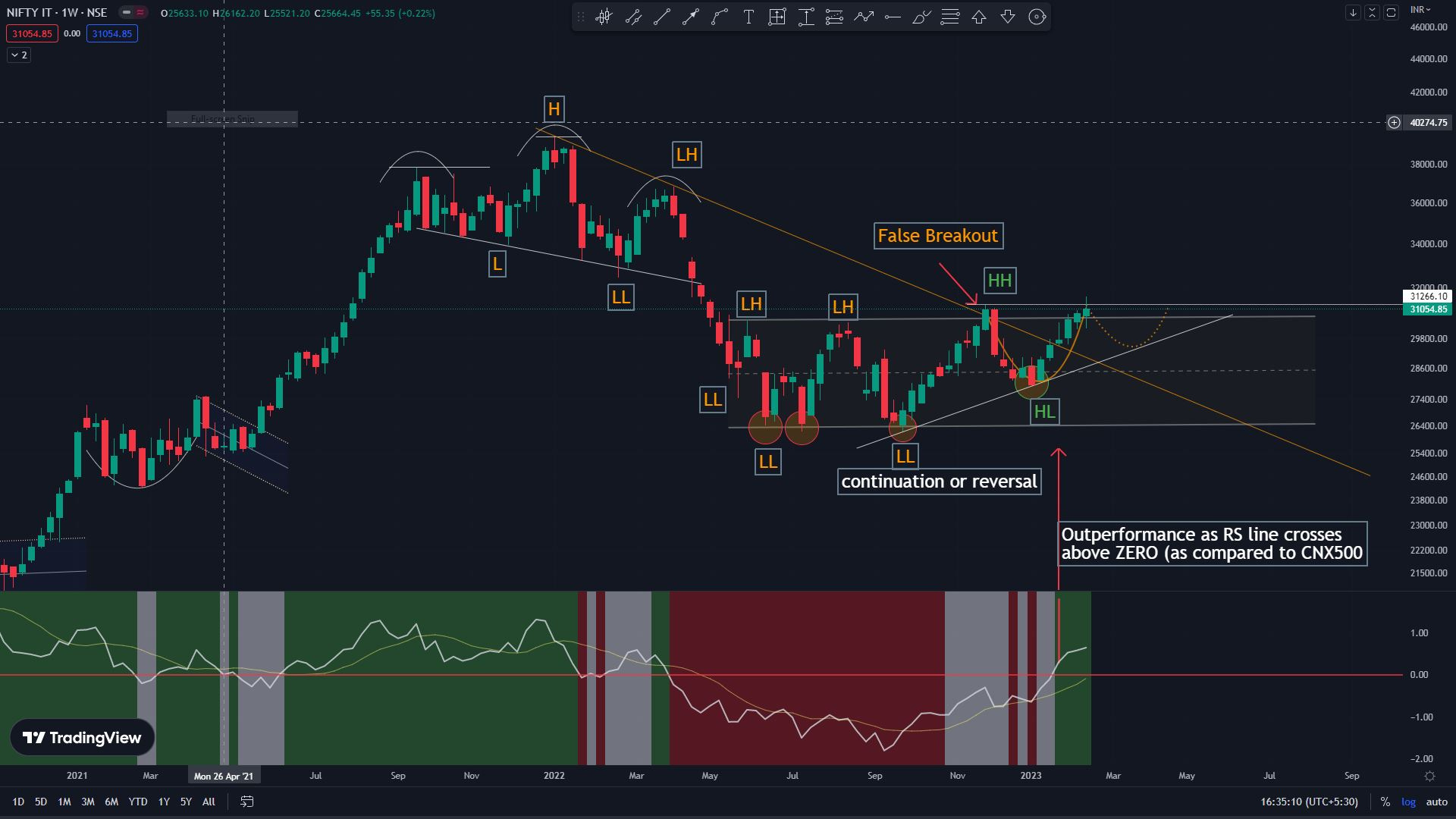Select the multi-line levels tool

click(950, 17)
